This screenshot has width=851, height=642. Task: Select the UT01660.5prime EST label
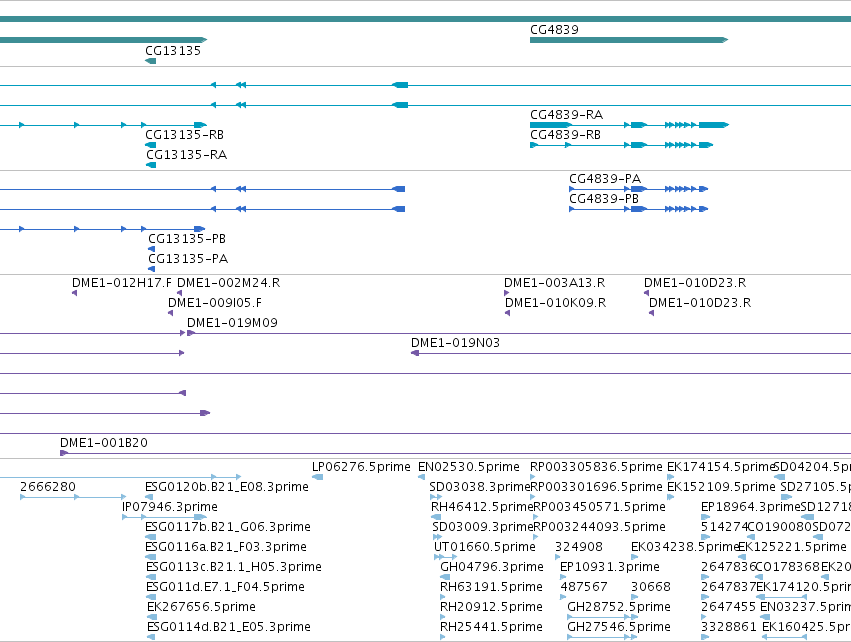pos(484,548)
